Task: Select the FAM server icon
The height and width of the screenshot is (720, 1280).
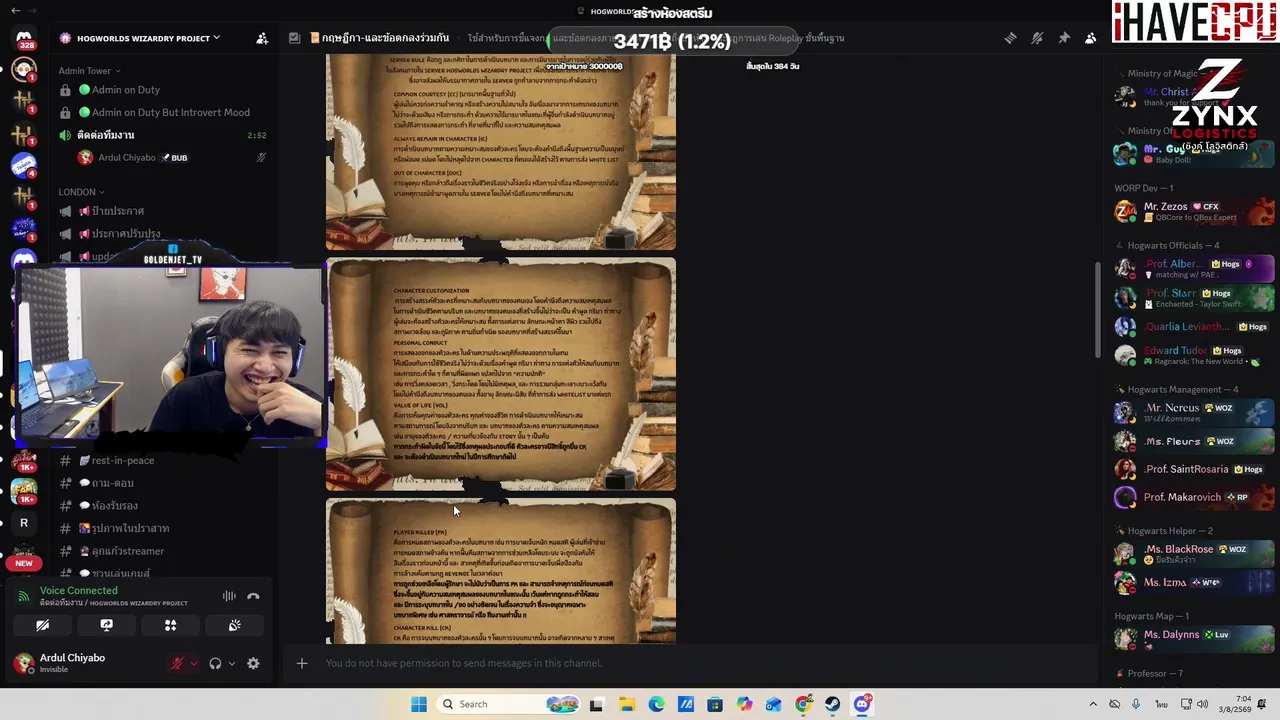Action: click(x=24, y=490)
